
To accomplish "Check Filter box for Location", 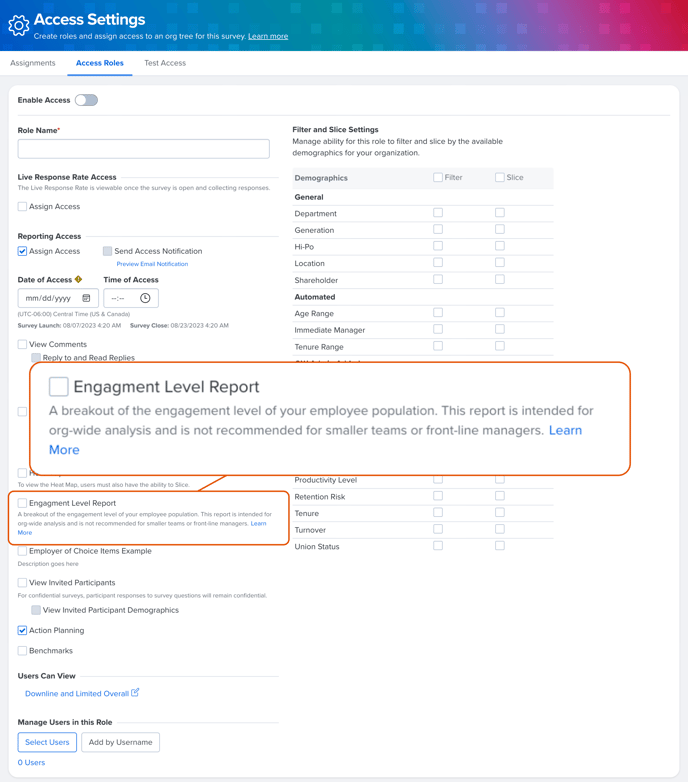I will 438,263.
